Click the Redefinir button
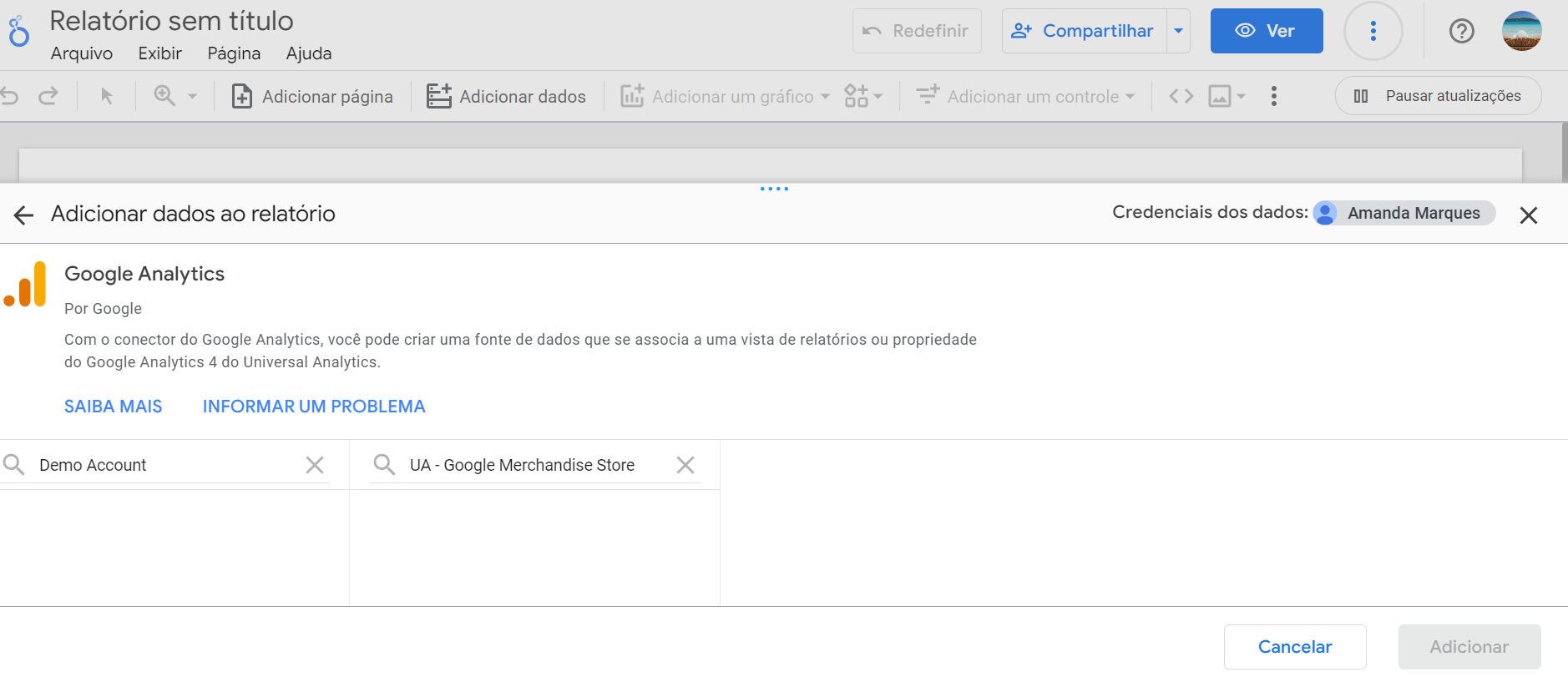Viewport: 1568px width, 687px height. click(x=917, y=31)
